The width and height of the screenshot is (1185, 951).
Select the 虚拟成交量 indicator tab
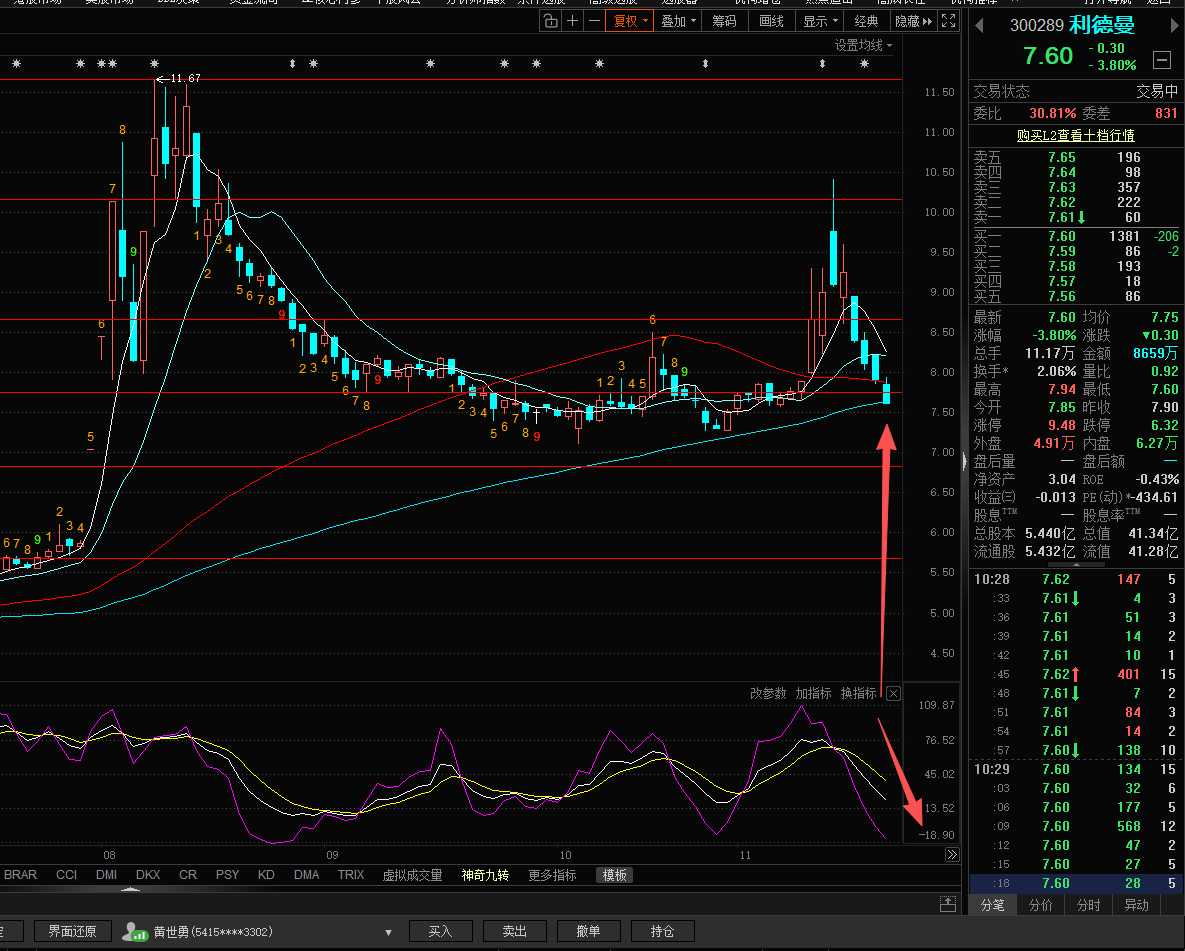pos(413,875)
